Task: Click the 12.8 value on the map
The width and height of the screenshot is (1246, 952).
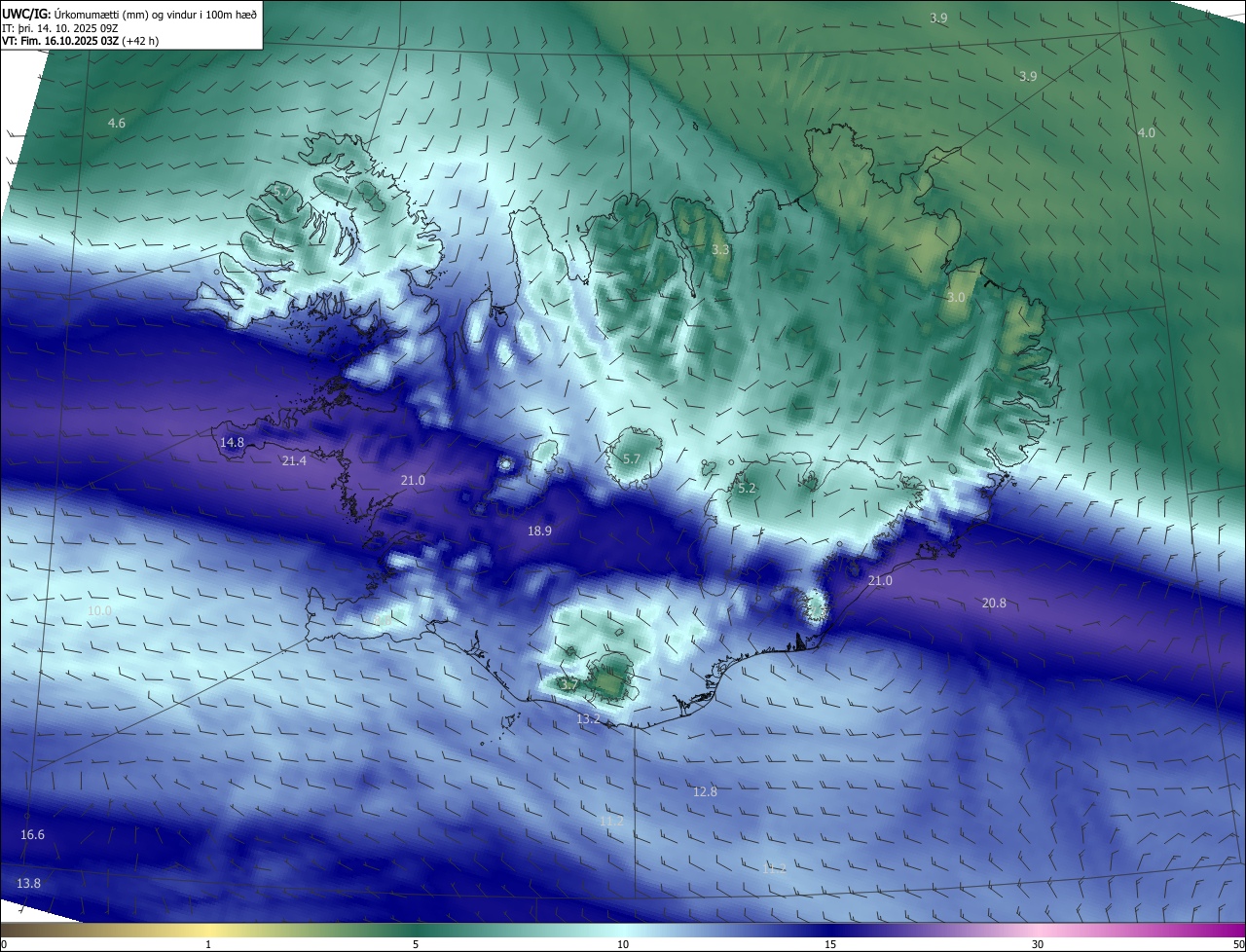Action: (x=705, y=792)
